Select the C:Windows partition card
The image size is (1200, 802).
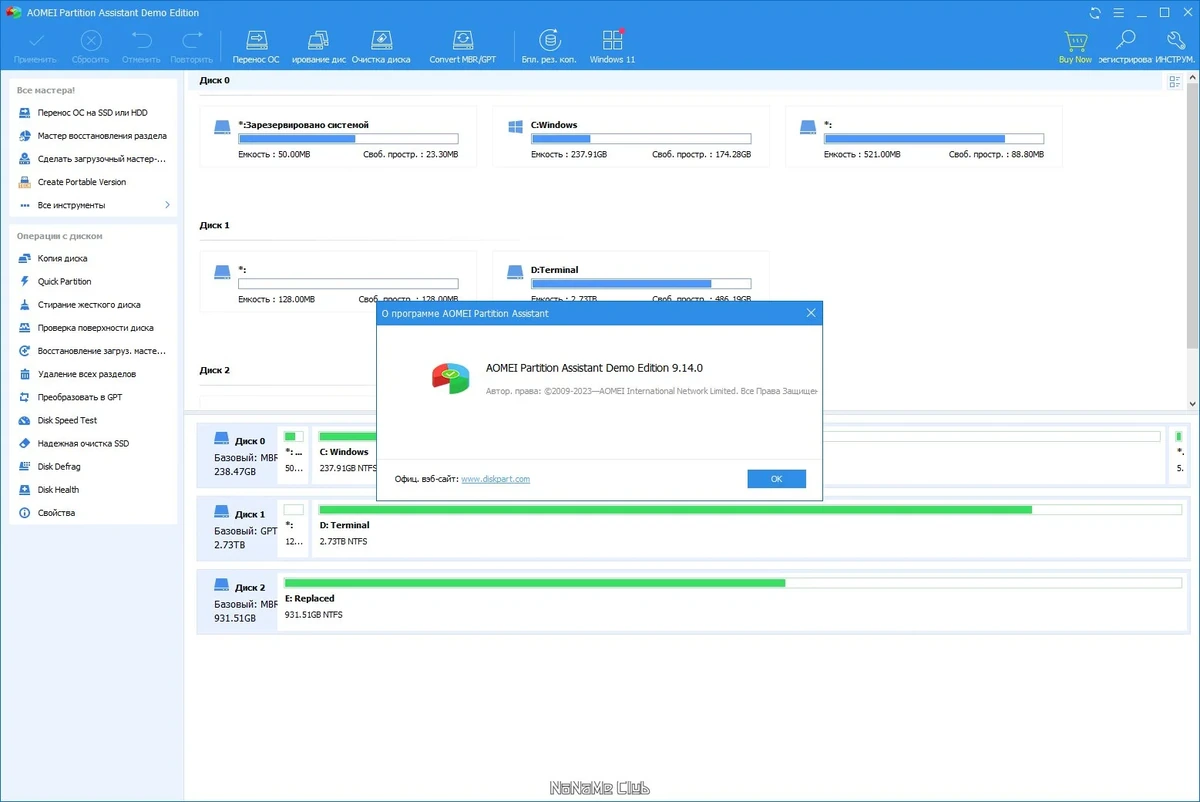pyautogui.click(x=631, y=136)
